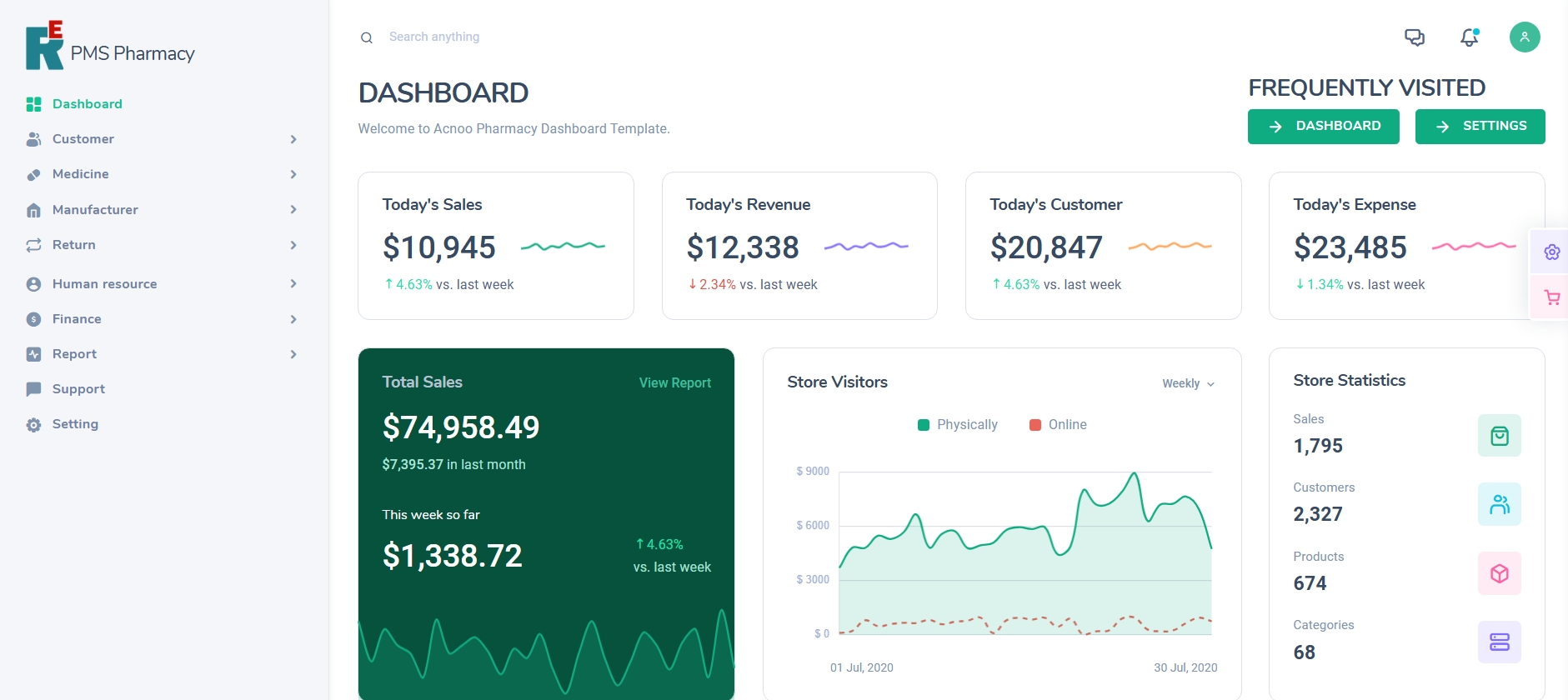This screenshot has height=700, width=1568.
Task: Open the notifications bell icon
Action: 1470,37
